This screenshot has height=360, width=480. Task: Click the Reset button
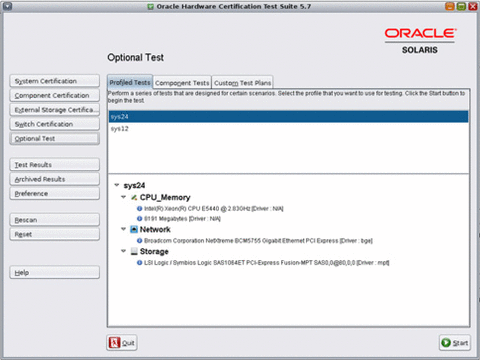[55, 234]
